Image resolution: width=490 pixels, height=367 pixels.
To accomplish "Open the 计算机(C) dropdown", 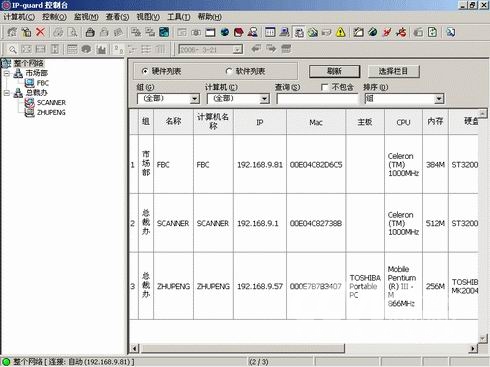I will 265,99.
